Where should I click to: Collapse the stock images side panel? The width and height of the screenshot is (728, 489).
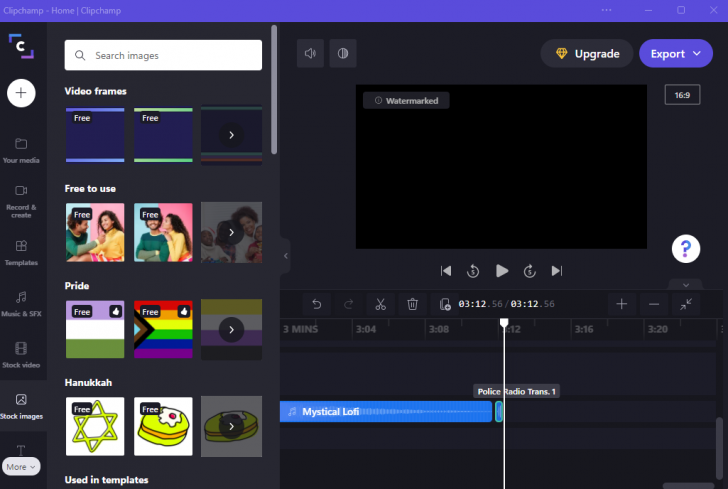pos(285,256)
